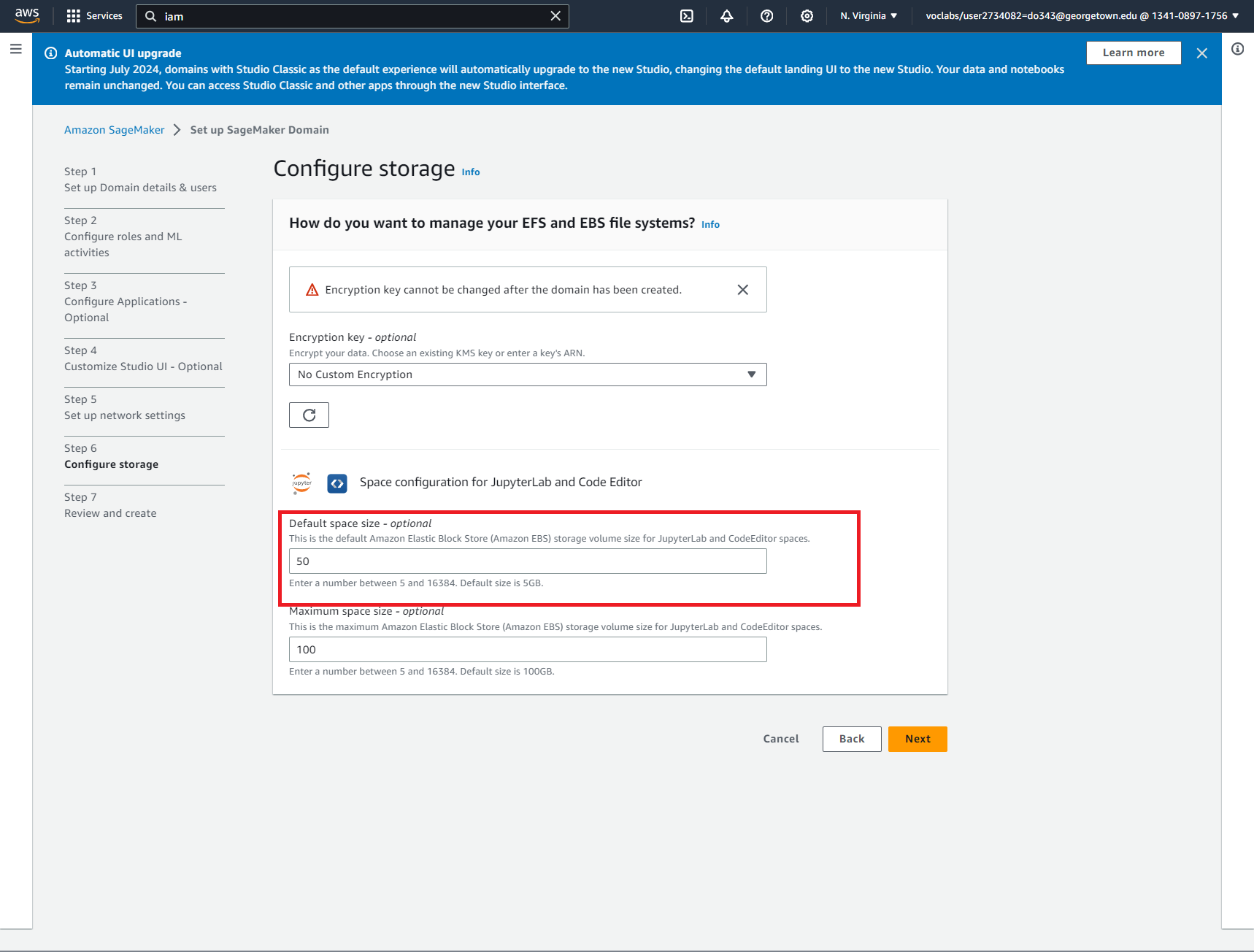Open the help question mark menu
This screenshot has width=1254, height=952.
coord(767,16)
